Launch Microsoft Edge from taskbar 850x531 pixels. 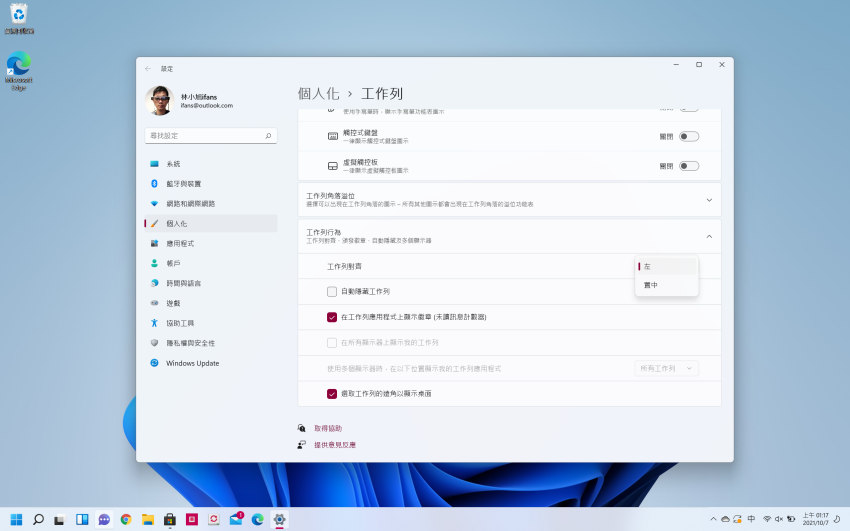[257, 520]
